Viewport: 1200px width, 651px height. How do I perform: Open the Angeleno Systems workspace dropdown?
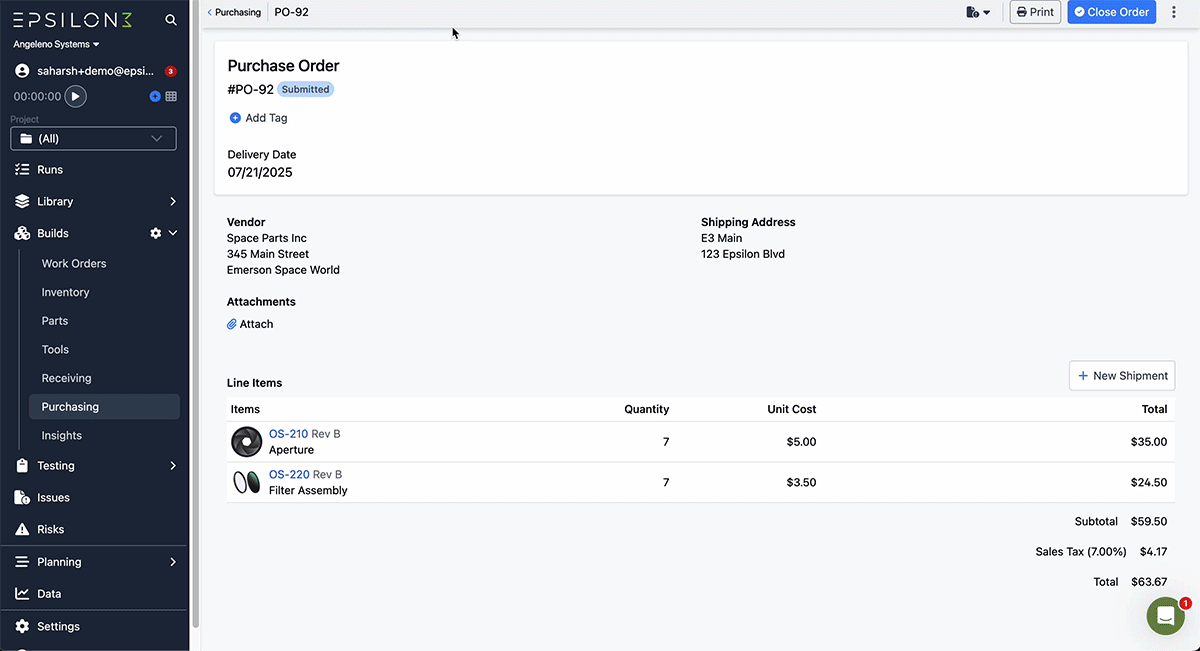(56, 45)
